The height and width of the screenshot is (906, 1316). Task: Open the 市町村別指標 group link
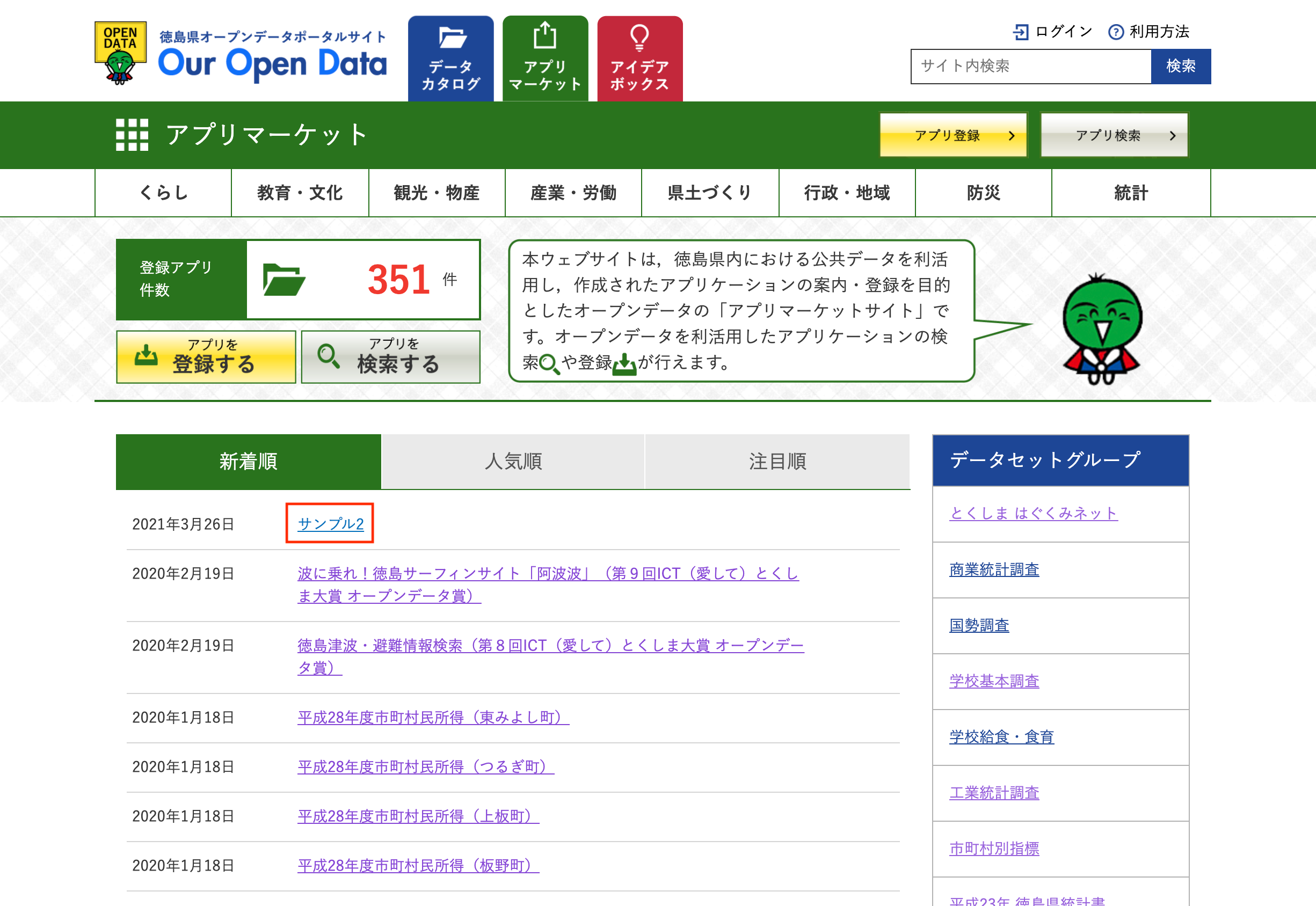(x=994, y=848)
